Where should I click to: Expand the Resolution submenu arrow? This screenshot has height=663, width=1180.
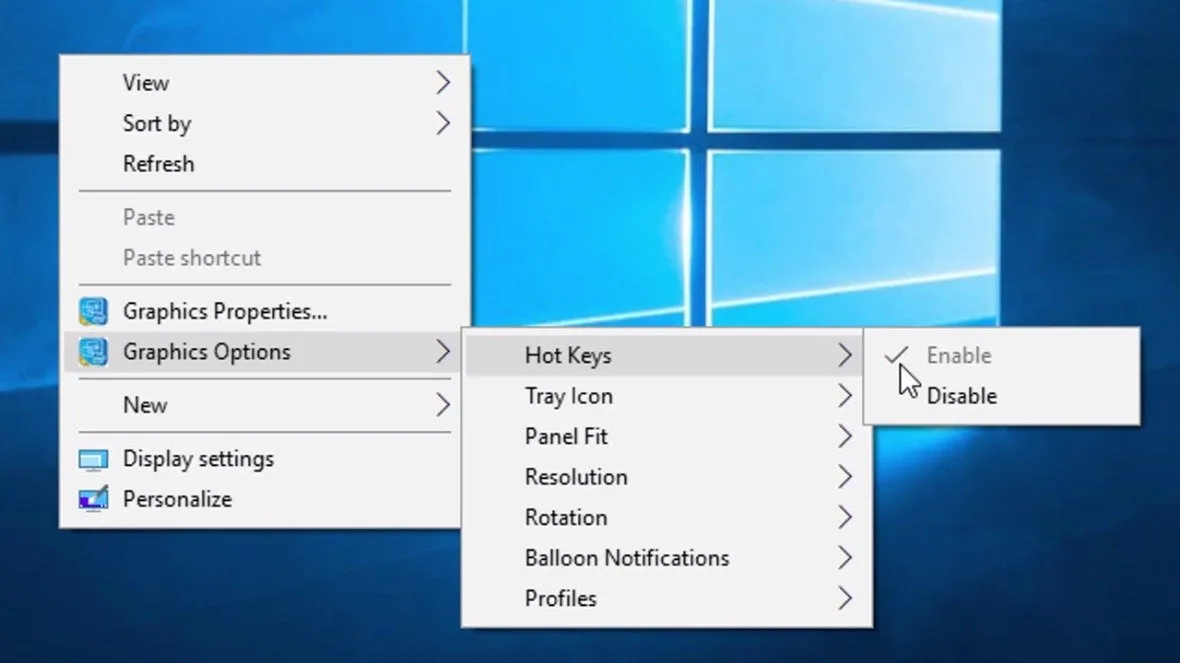[x=844, y=477]
